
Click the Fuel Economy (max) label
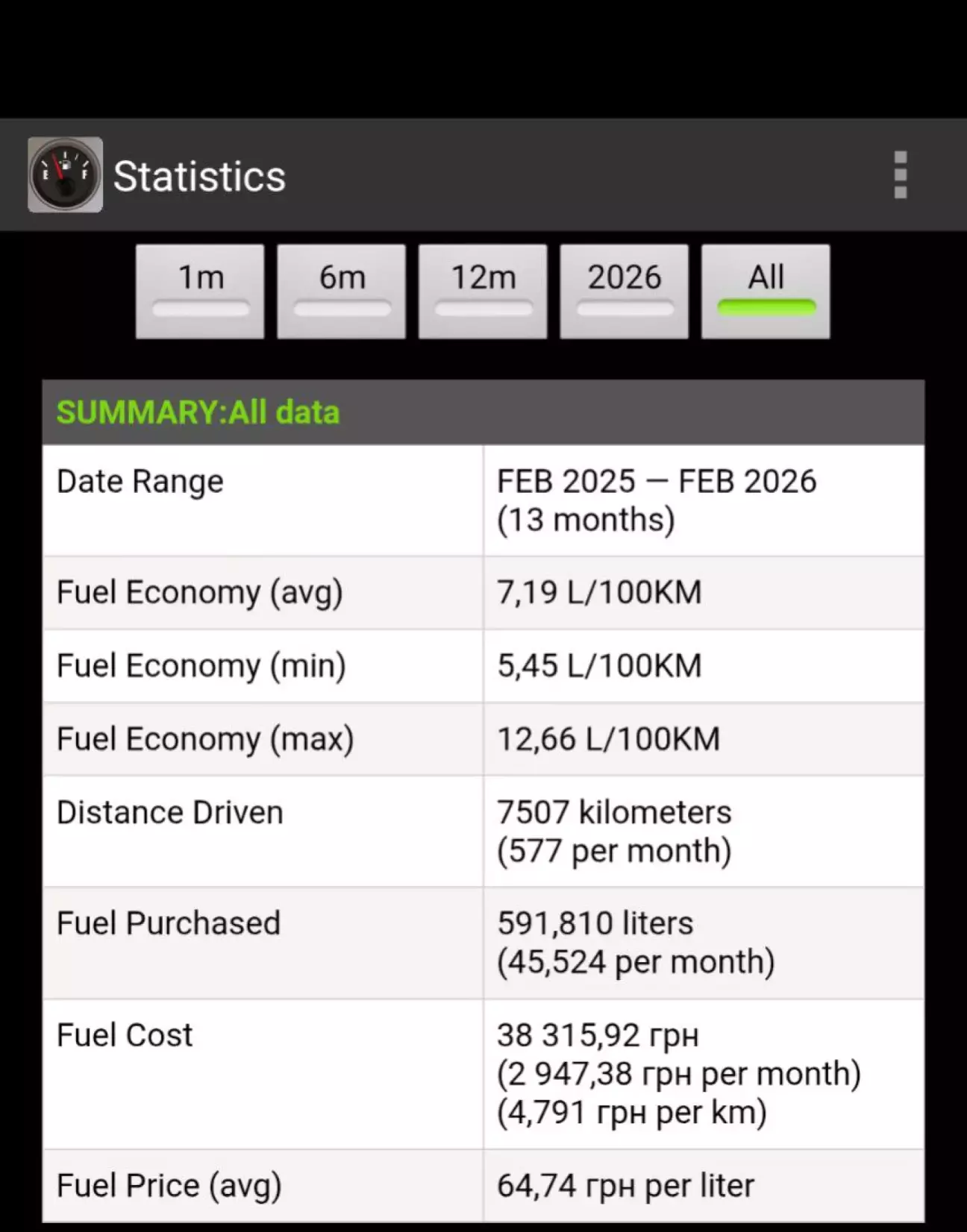coord(205,739)
